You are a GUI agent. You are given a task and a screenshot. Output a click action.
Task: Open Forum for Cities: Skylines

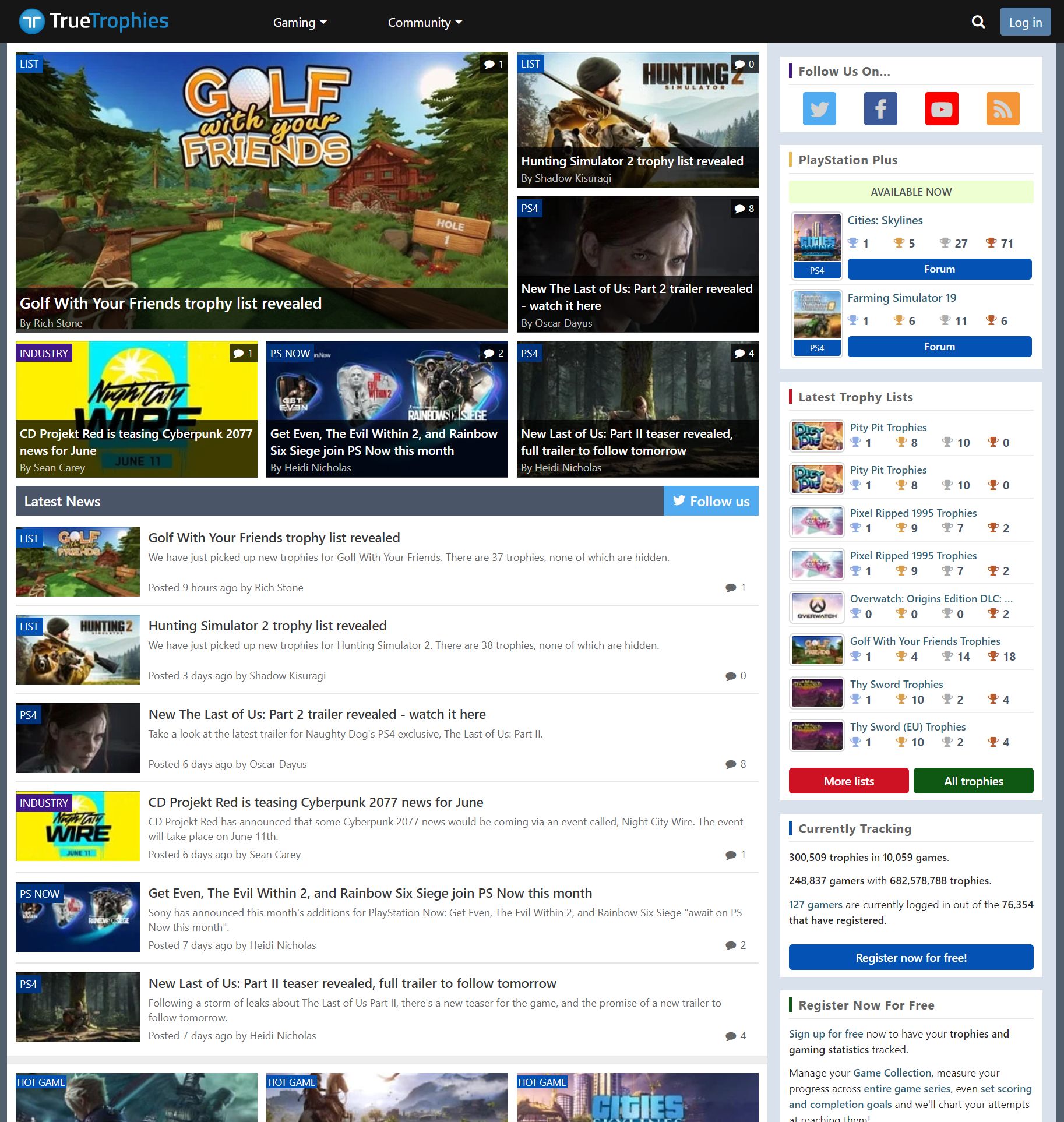[x=939, y=269]
